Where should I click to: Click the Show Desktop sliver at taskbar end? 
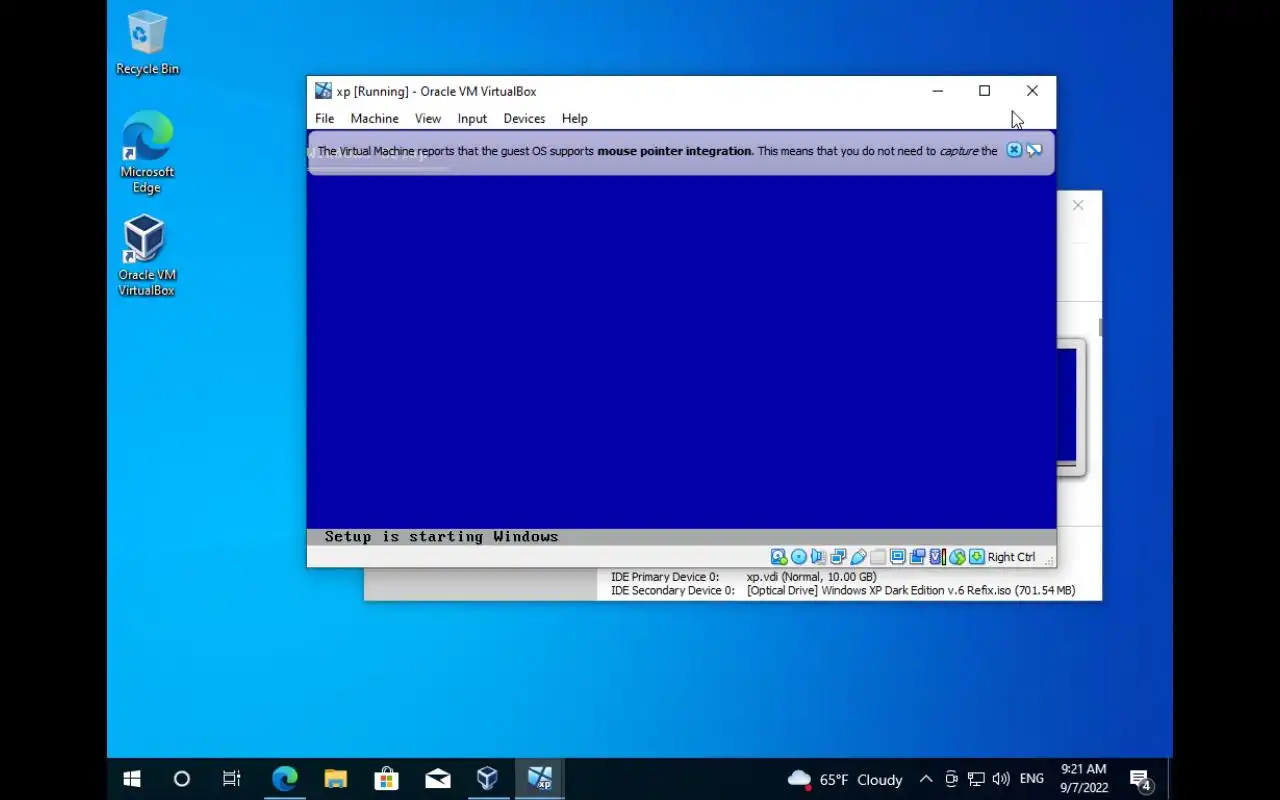click(x=1169, y=779)
